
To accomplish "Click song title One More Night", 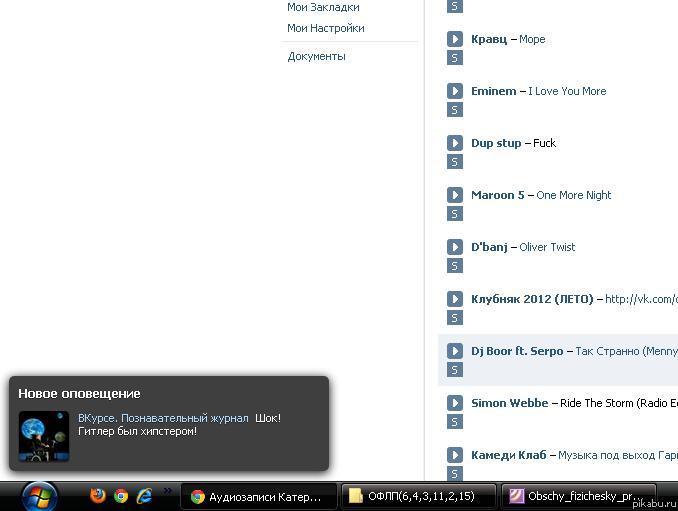I will click(573, 195).
